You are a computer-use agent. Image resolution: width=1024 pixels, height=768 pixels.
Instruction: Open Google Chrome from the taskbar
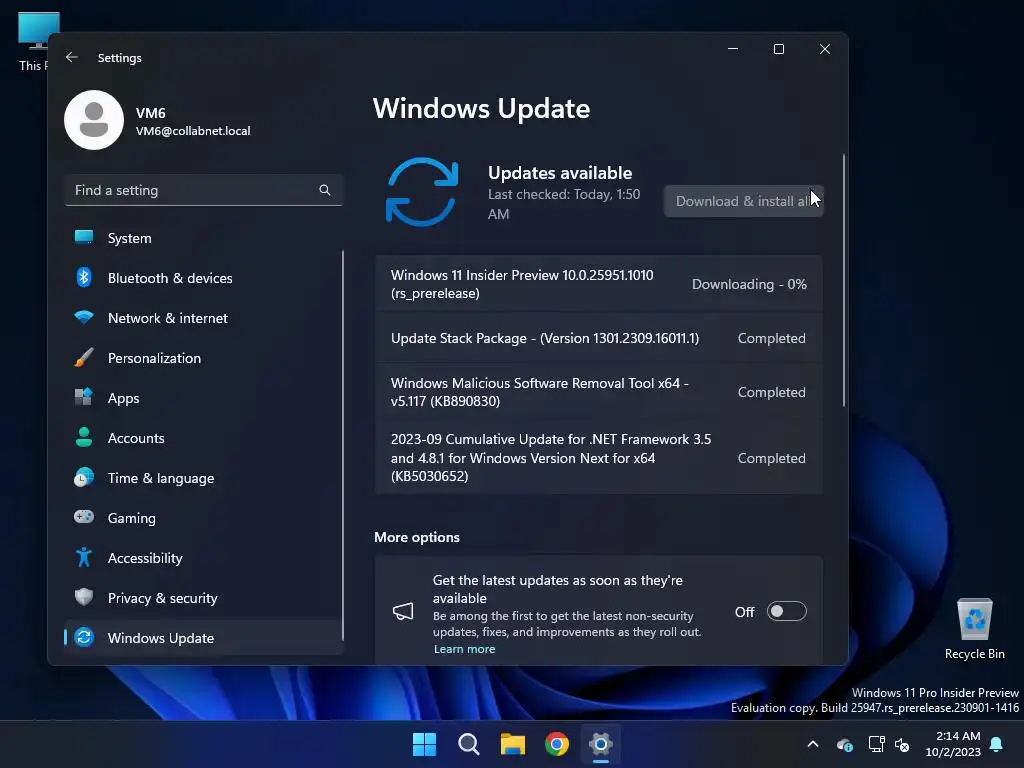coord(556,744)
